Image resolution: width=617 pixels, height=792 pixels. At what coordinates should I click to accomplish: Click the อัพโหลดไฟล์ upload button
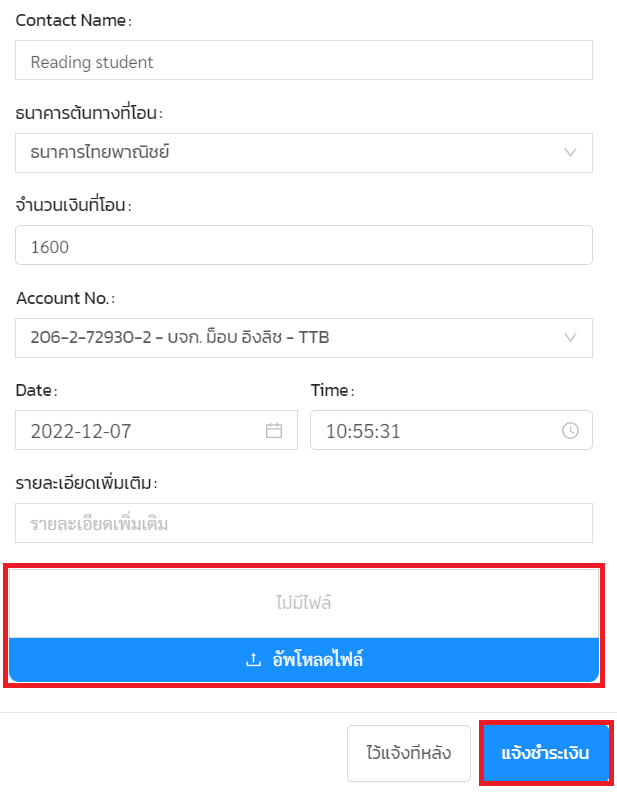click(304, 660)
